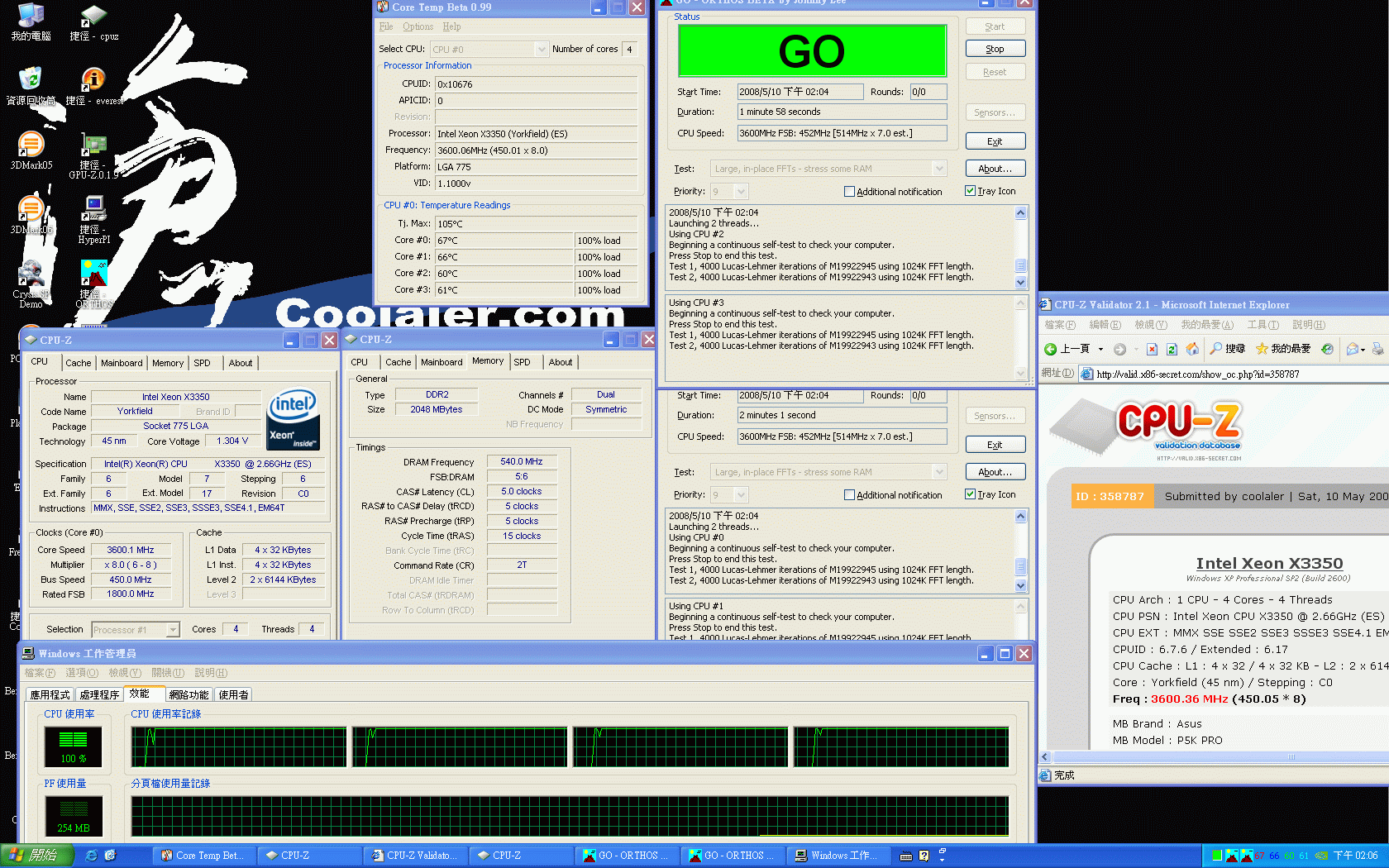Screen dimensions: 1389x868
Task: Click the Forward arrow in Internet Explorer
Action: click(1119, 349)
